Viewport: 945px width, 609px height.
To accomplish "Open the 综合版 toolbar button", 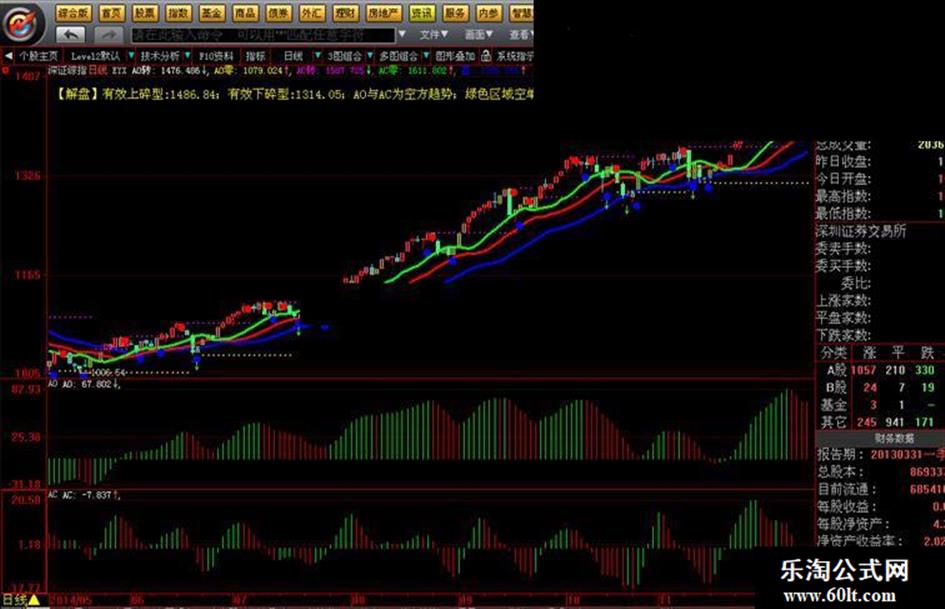I will click(x=74, y=13).
